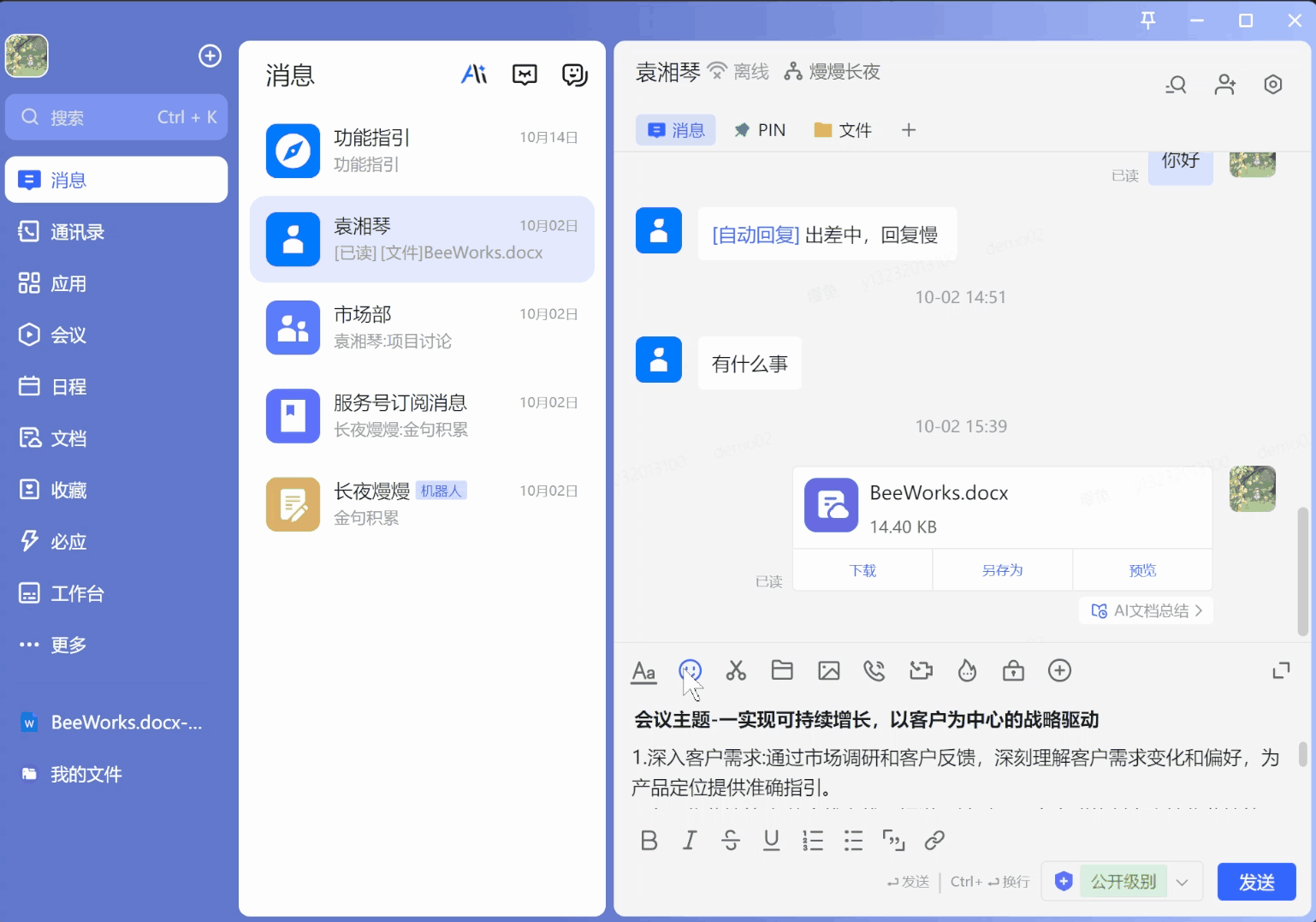Click the message editor scrollbar
The height and width of the screenshot is (922, 1316).
tap(1303, 754)
